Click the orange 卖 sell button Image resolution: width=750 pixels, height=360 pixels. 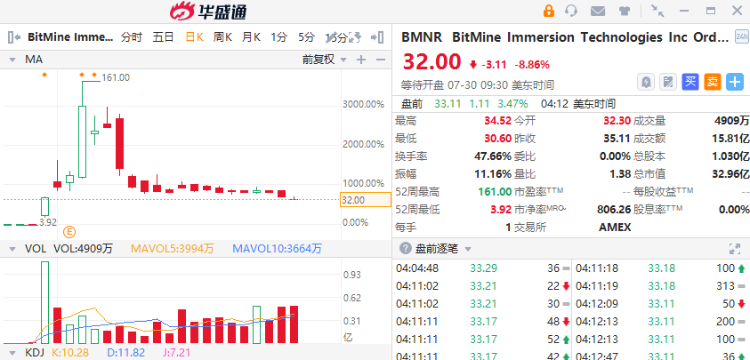point(712,82)
